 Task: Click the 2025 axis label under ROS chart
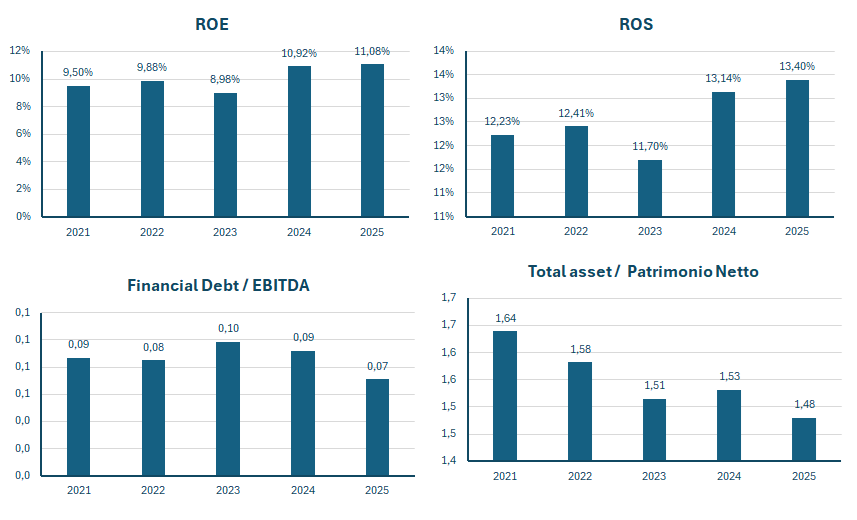(797, 231)
